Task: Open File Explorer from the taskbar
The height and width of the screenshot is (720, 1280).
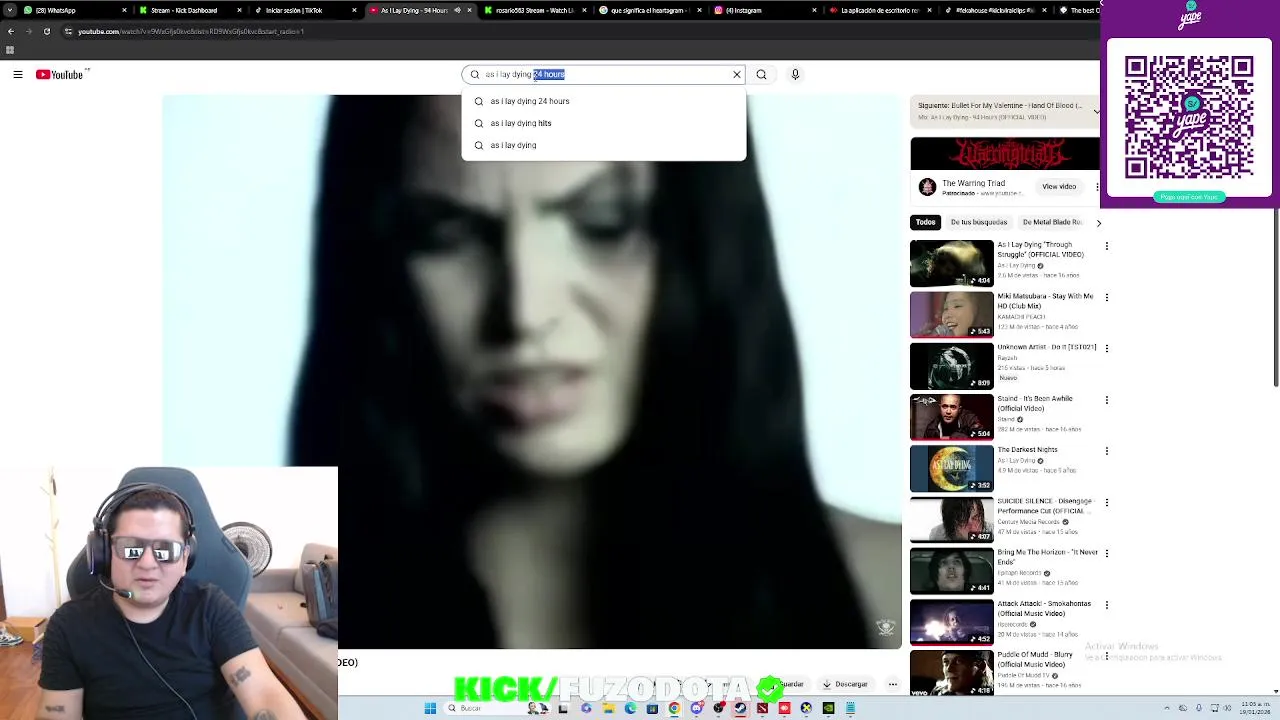Action: tap(608, 708)
